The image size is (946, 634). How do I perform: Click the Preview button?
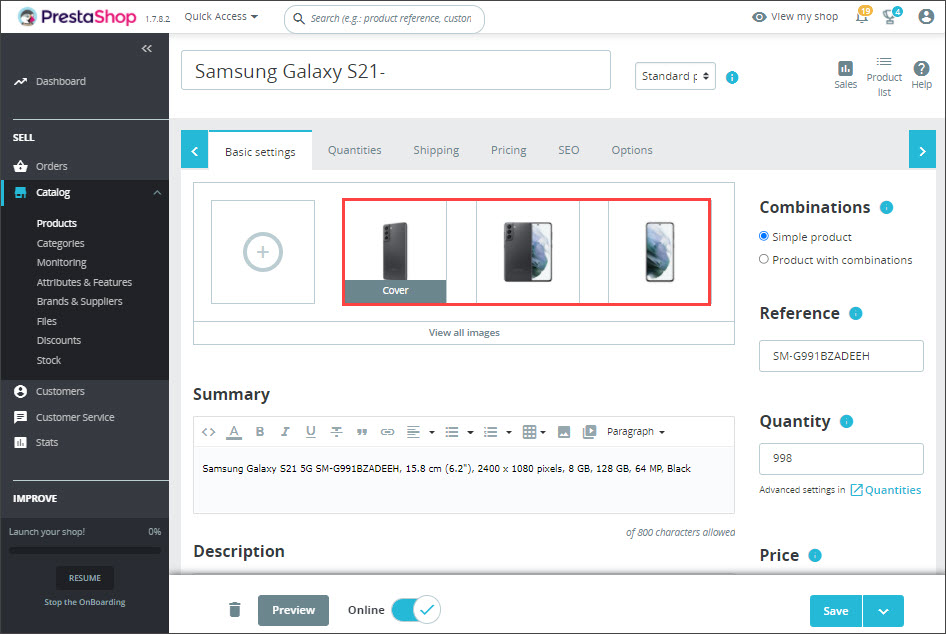click(293, 610)
